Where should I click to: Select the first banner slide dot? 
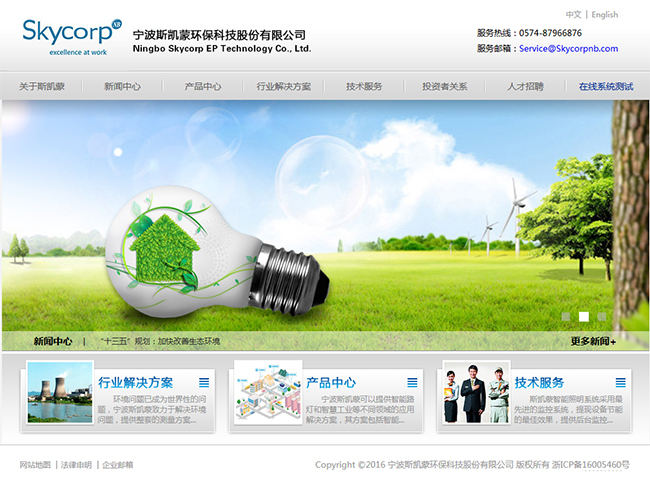point(566,316)
